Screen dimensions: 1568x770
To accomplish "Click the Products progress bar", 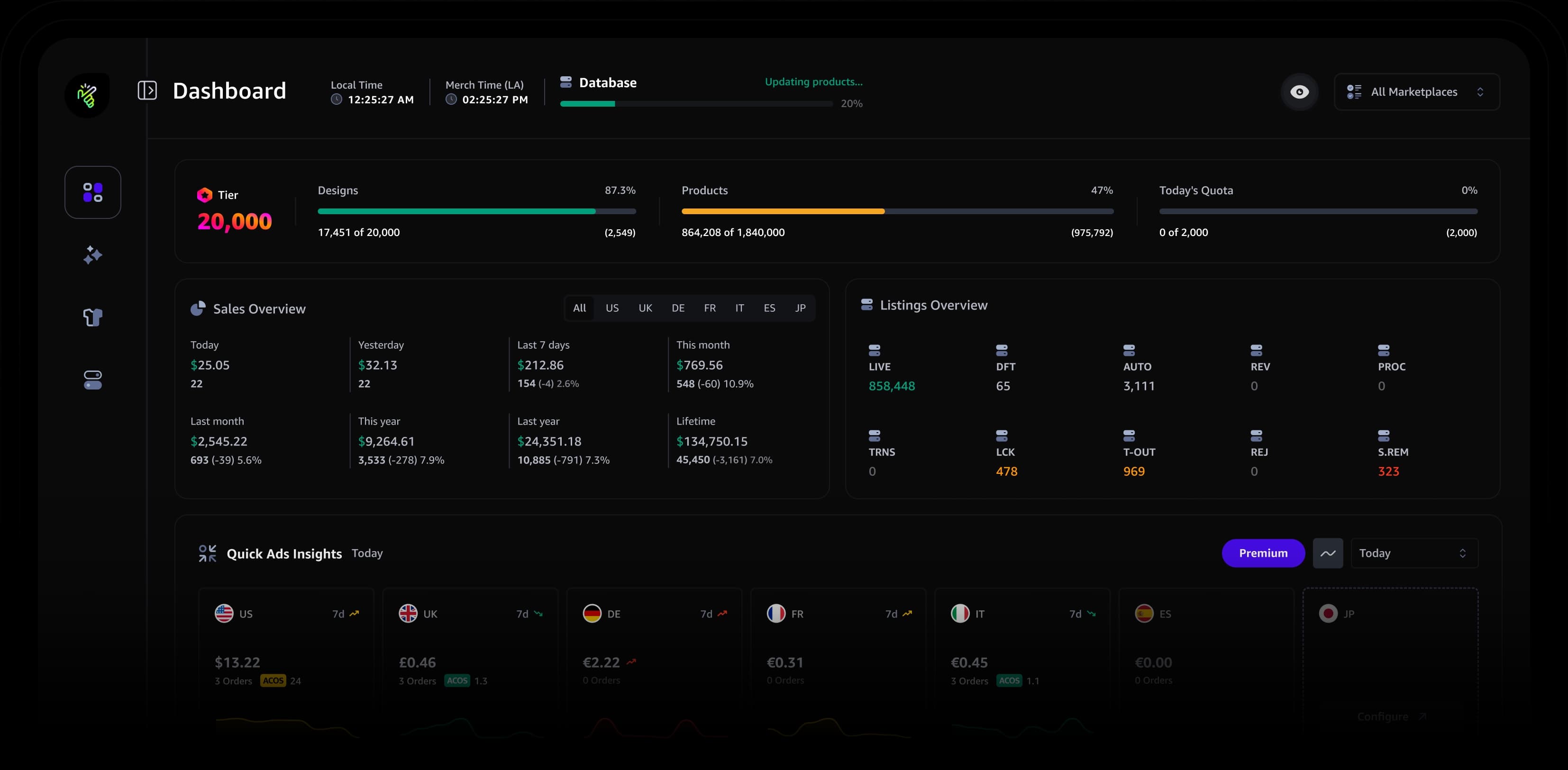I will [897, 211].
